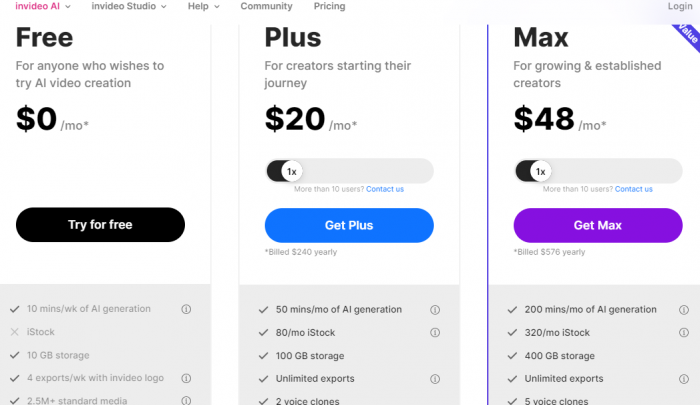This screenshot has height=405, width=700.
Task: Show info for Max plan Unlimited exports
Action: (x=683, y=379)
